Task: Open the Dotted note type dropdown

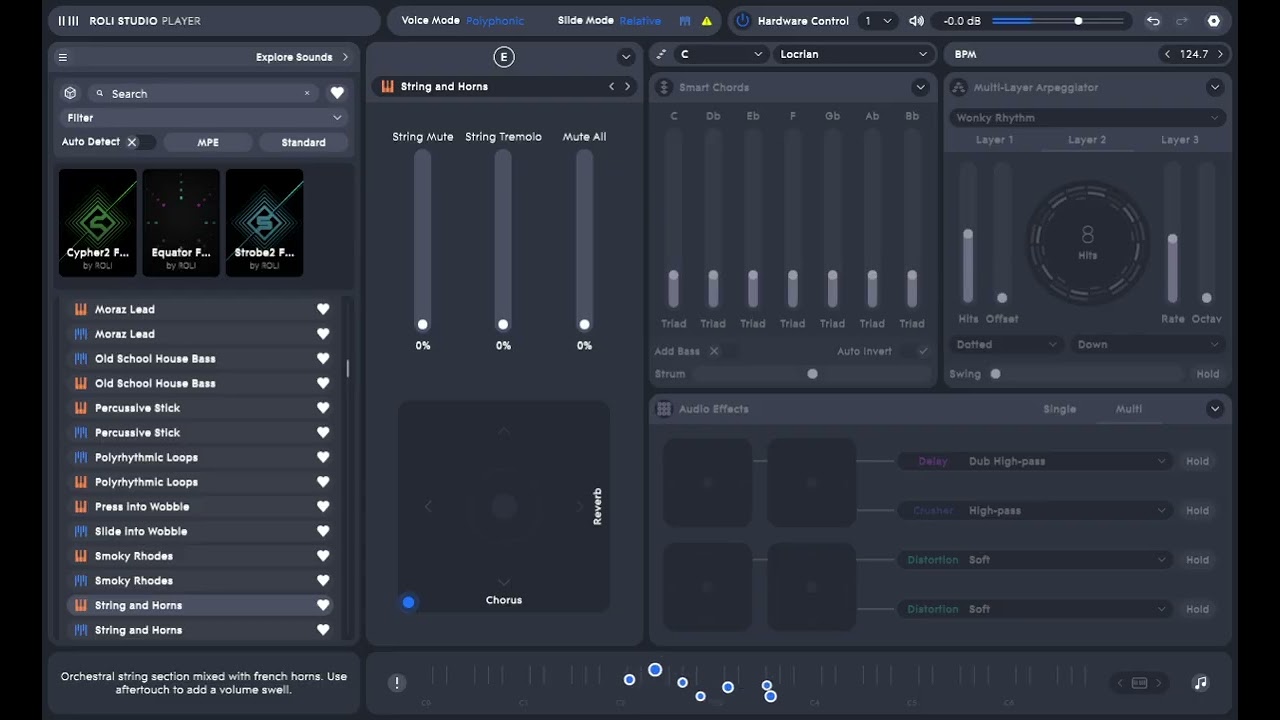Action: pyautogui.click(x=1006, y=345)
